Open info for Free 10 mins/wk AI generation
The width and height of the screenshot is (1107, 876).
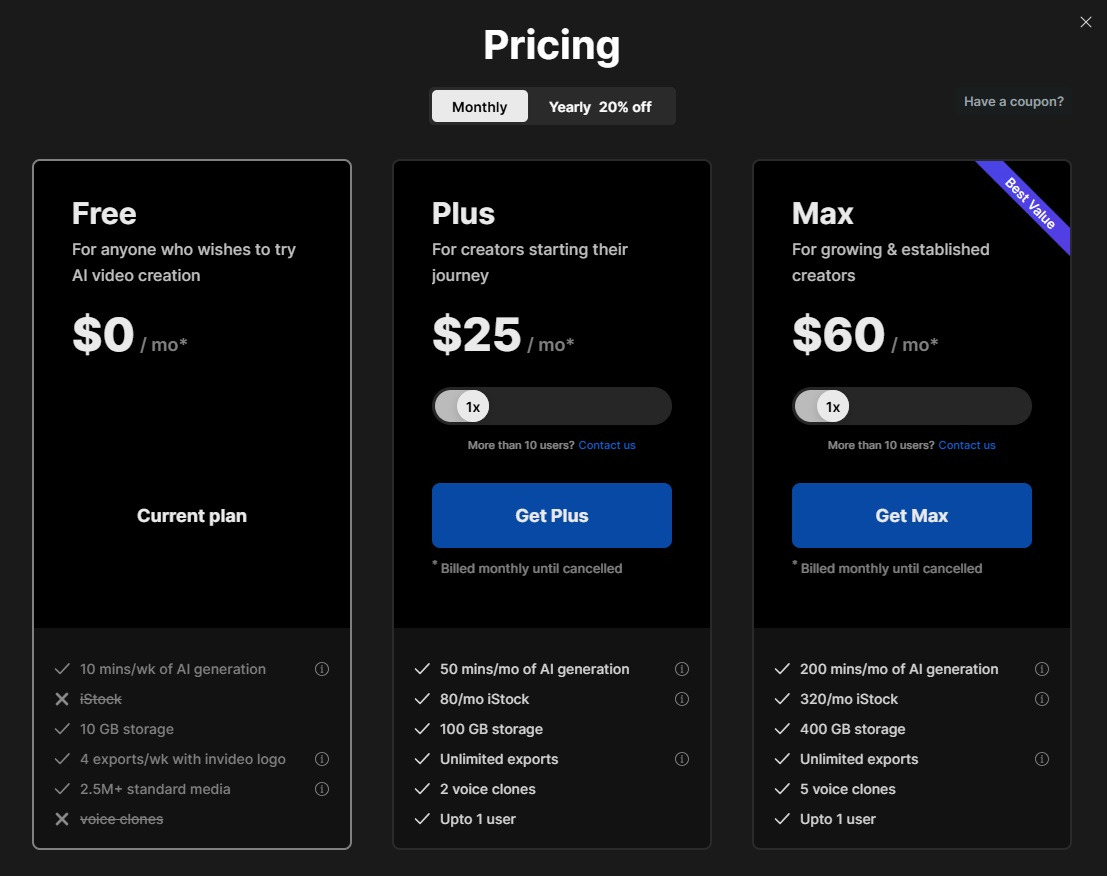322,669
